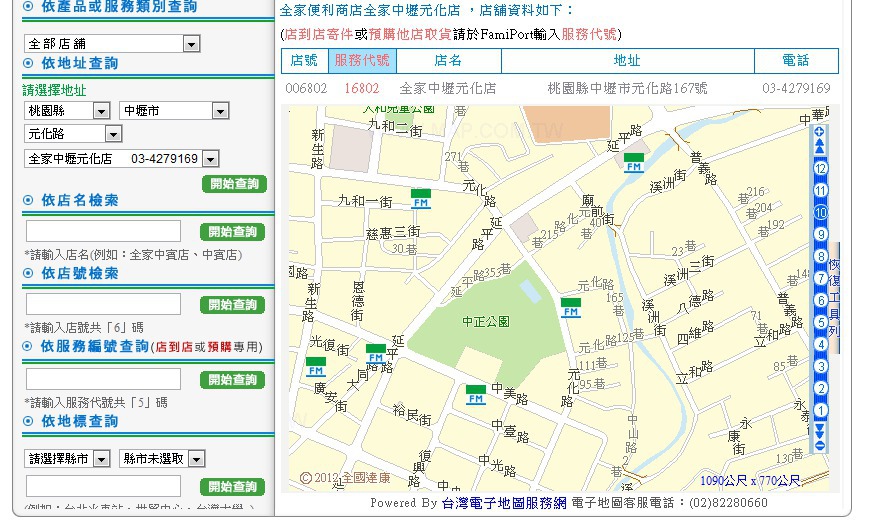Set the map zoom to level 3
Viewport: 878px width, 528px height.
coord(820,366)
